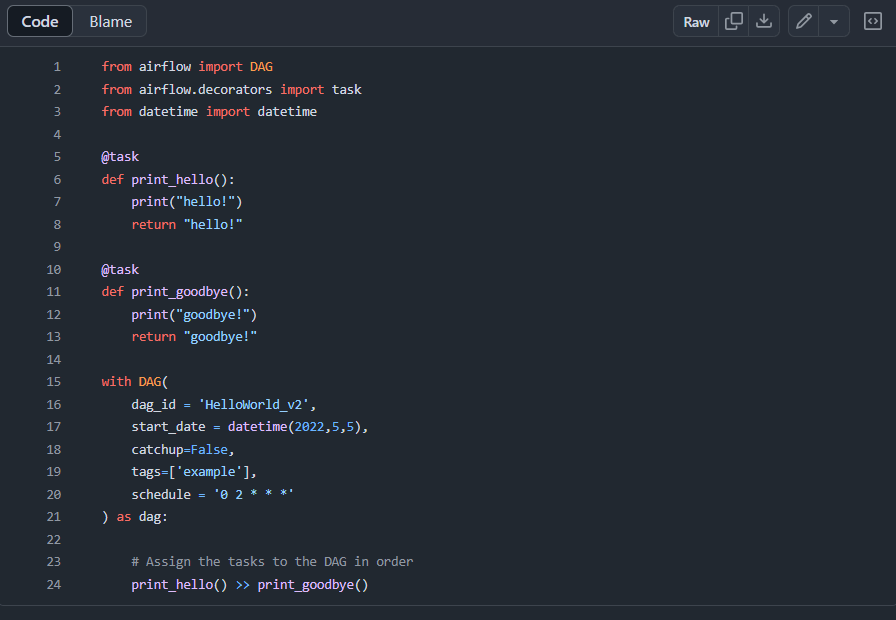Click the @task decorator on line 10
This screenshot has width=896, height=620.
coord(119,269)
